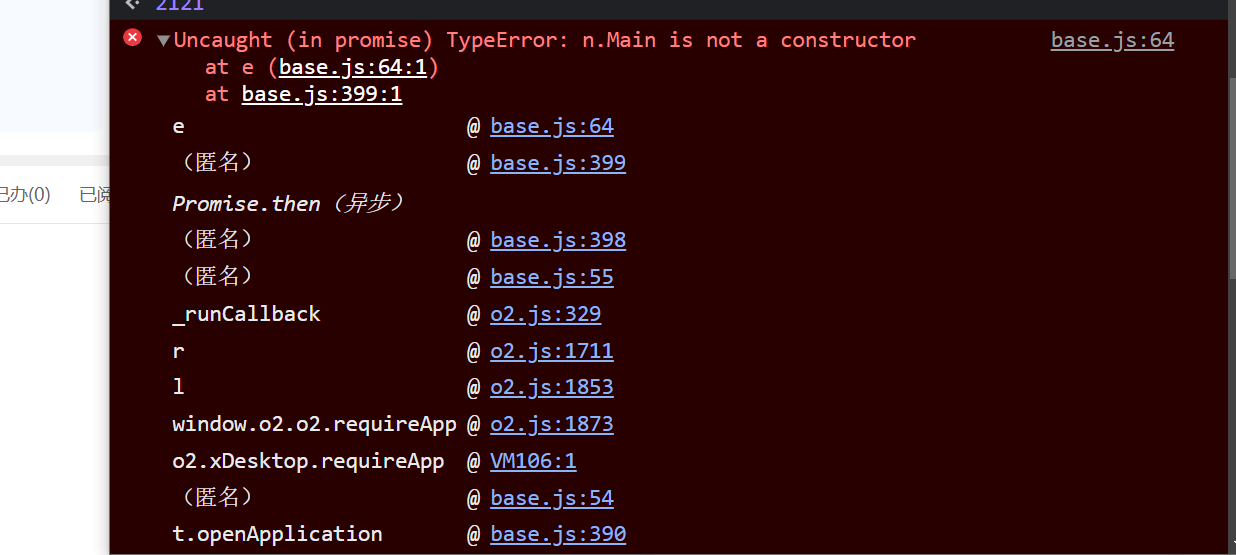Open base.js:398 stack frame link

(x=558, y=240)
